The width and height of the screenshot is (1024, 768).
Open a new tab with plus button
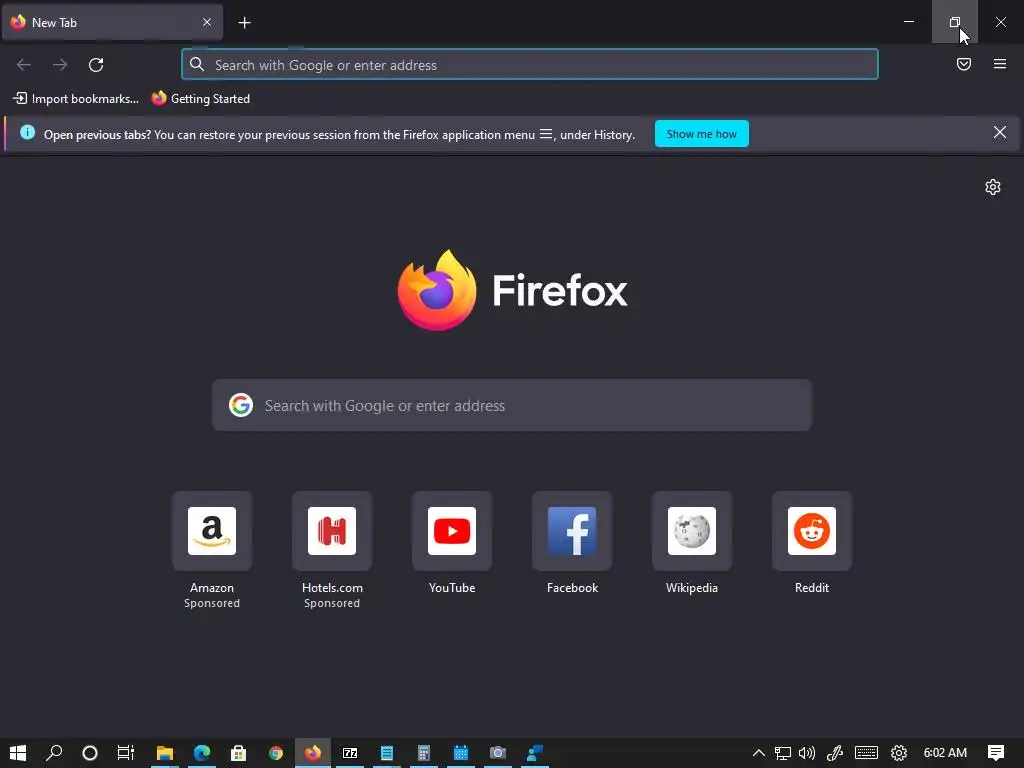point(244,23)
